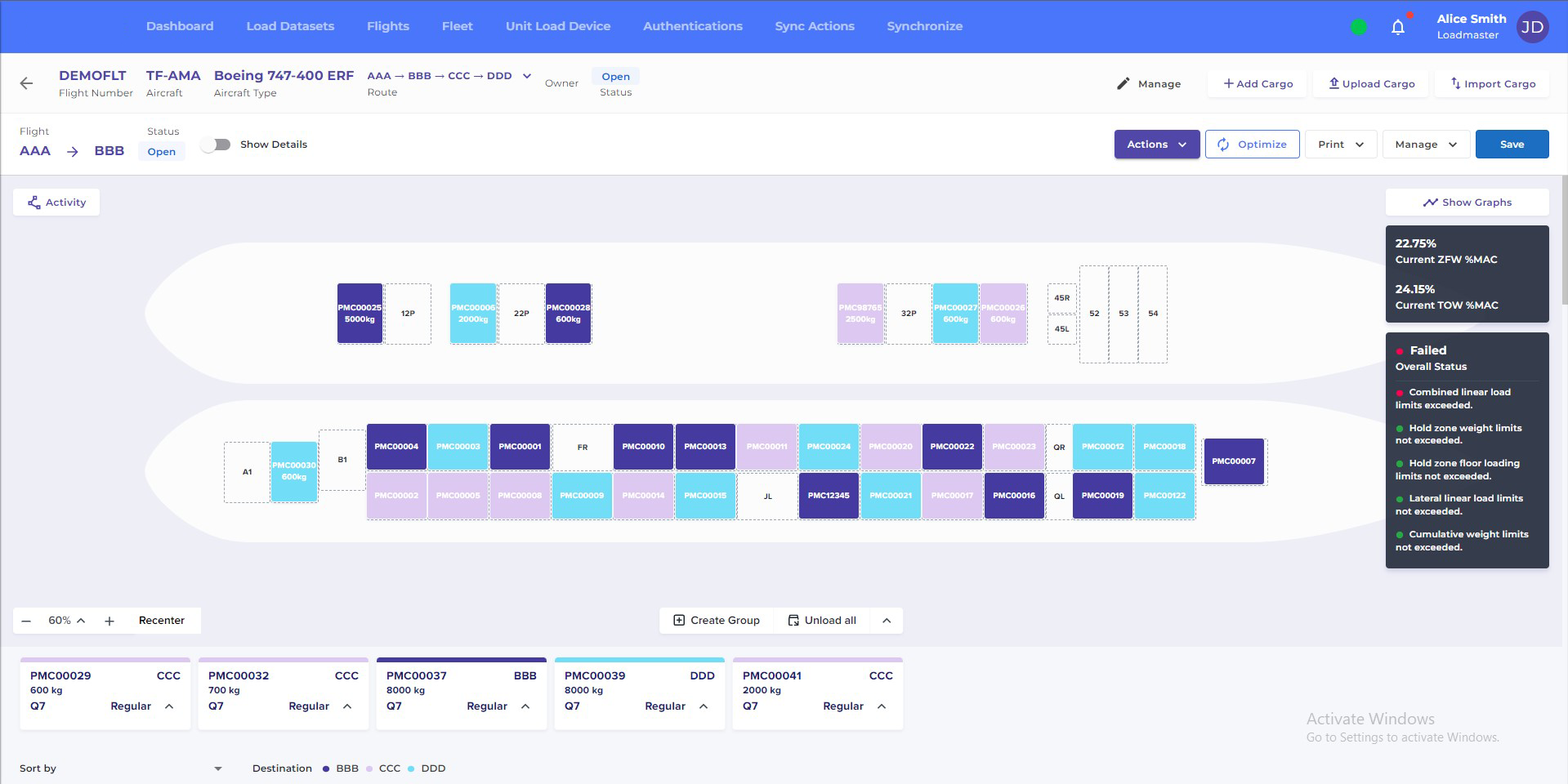The image size is (1568, 784).
Task: Click the pencil Manage icon in header
Action: [x=1124, y=83]
